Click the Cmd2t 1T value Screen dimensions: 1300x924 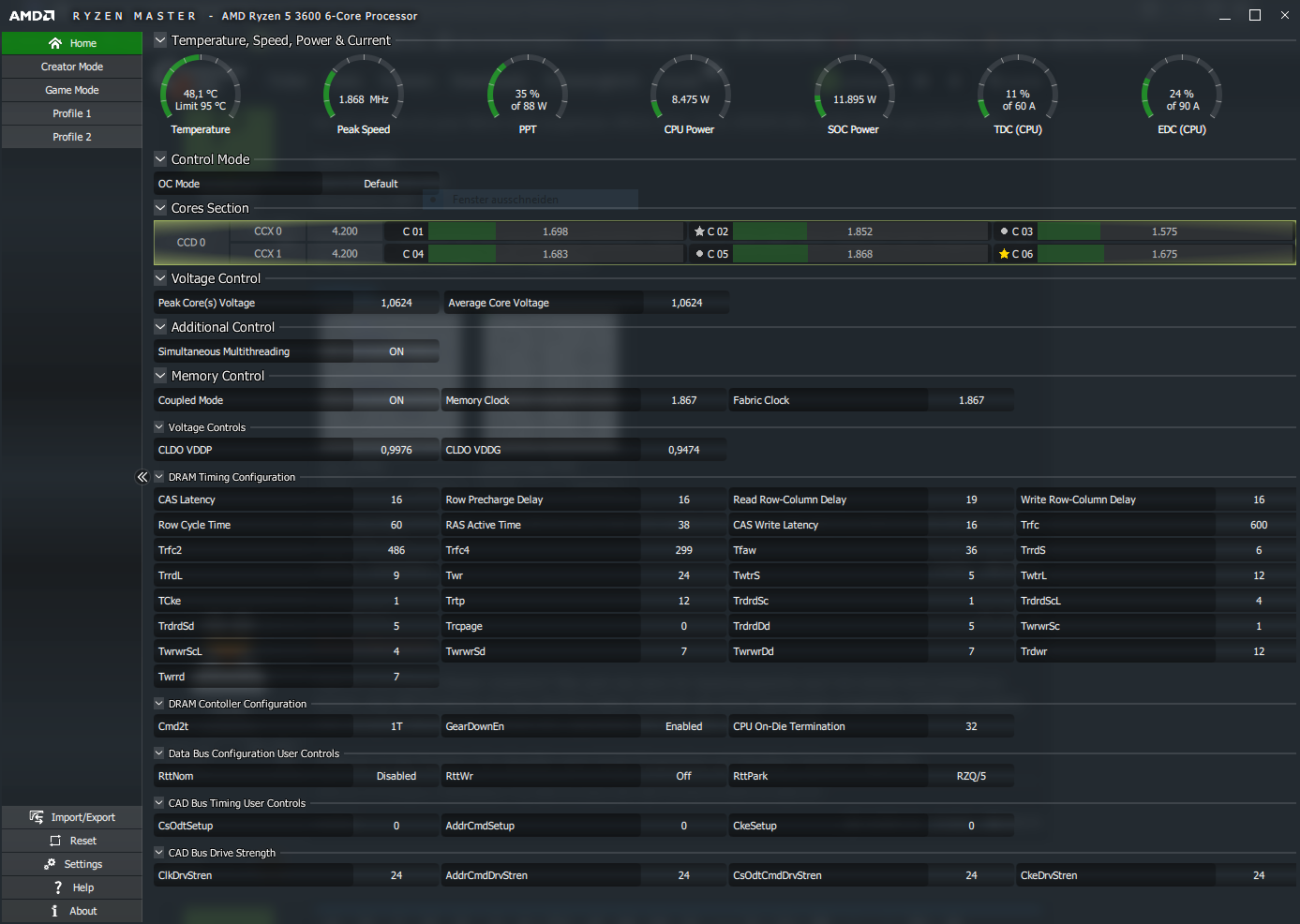(x=396, y=726)
